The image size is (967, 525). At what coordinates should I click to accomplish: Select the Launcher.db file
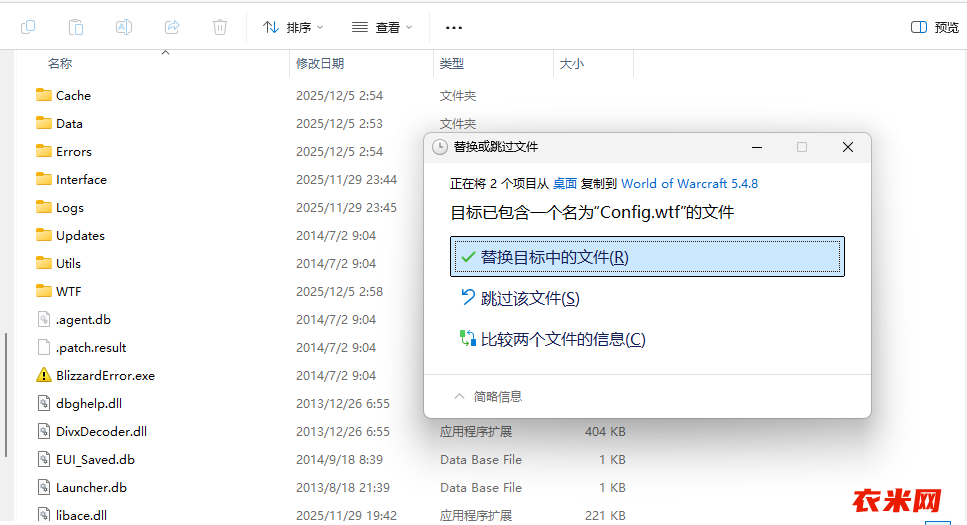pos(91,488)
